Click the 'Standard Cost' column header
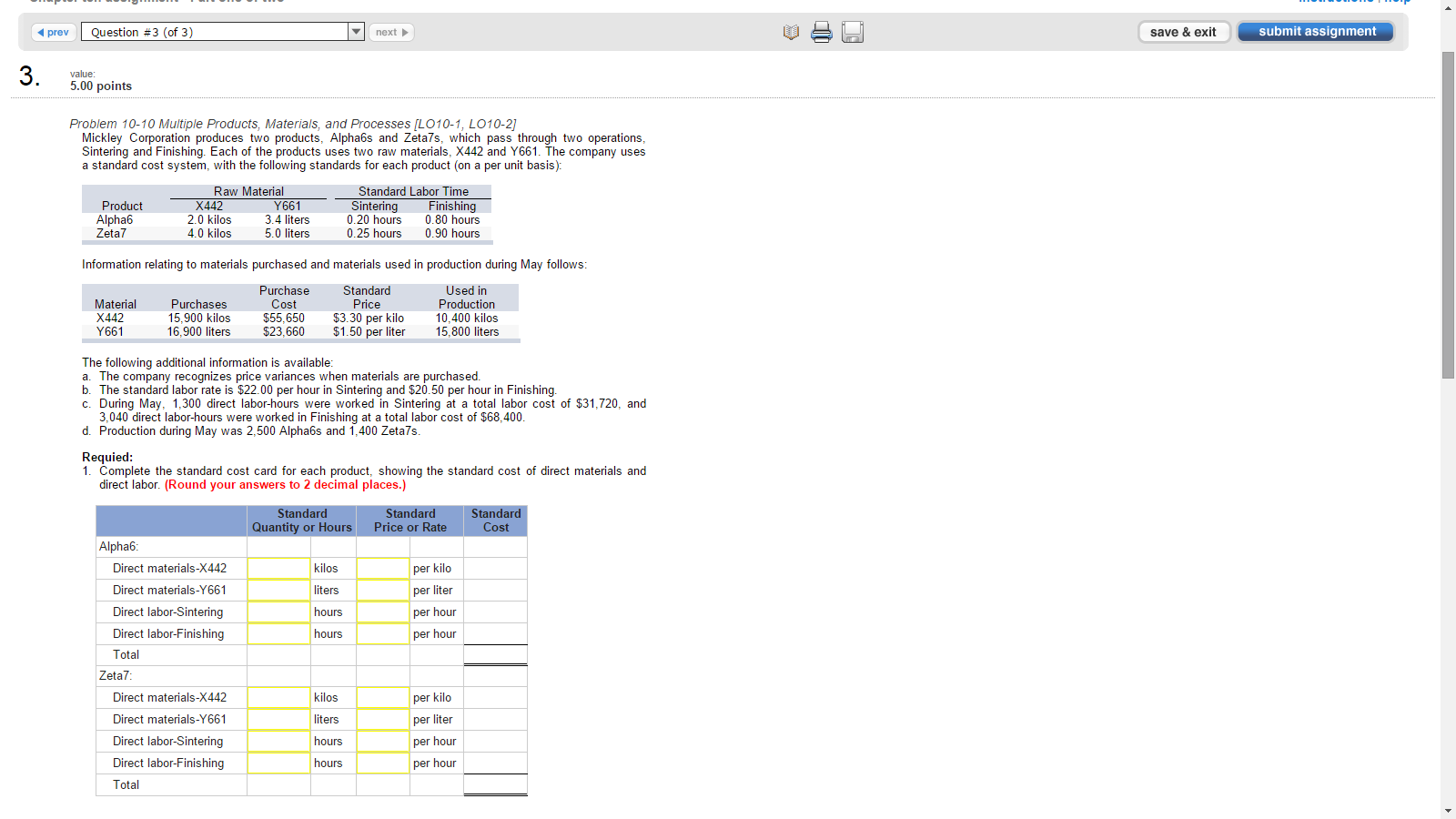 496,521
